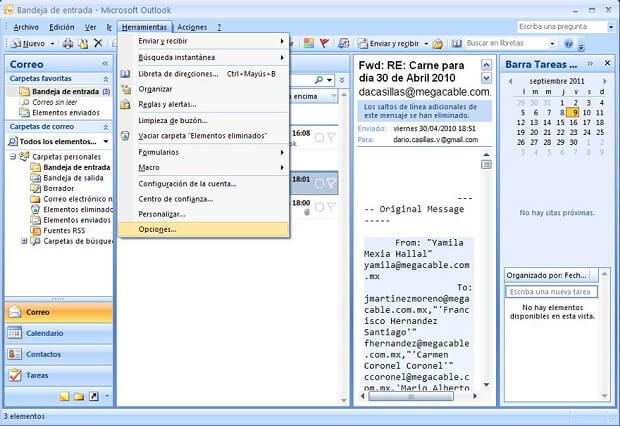Close the Barra Tareas pane

pos(607,63)
